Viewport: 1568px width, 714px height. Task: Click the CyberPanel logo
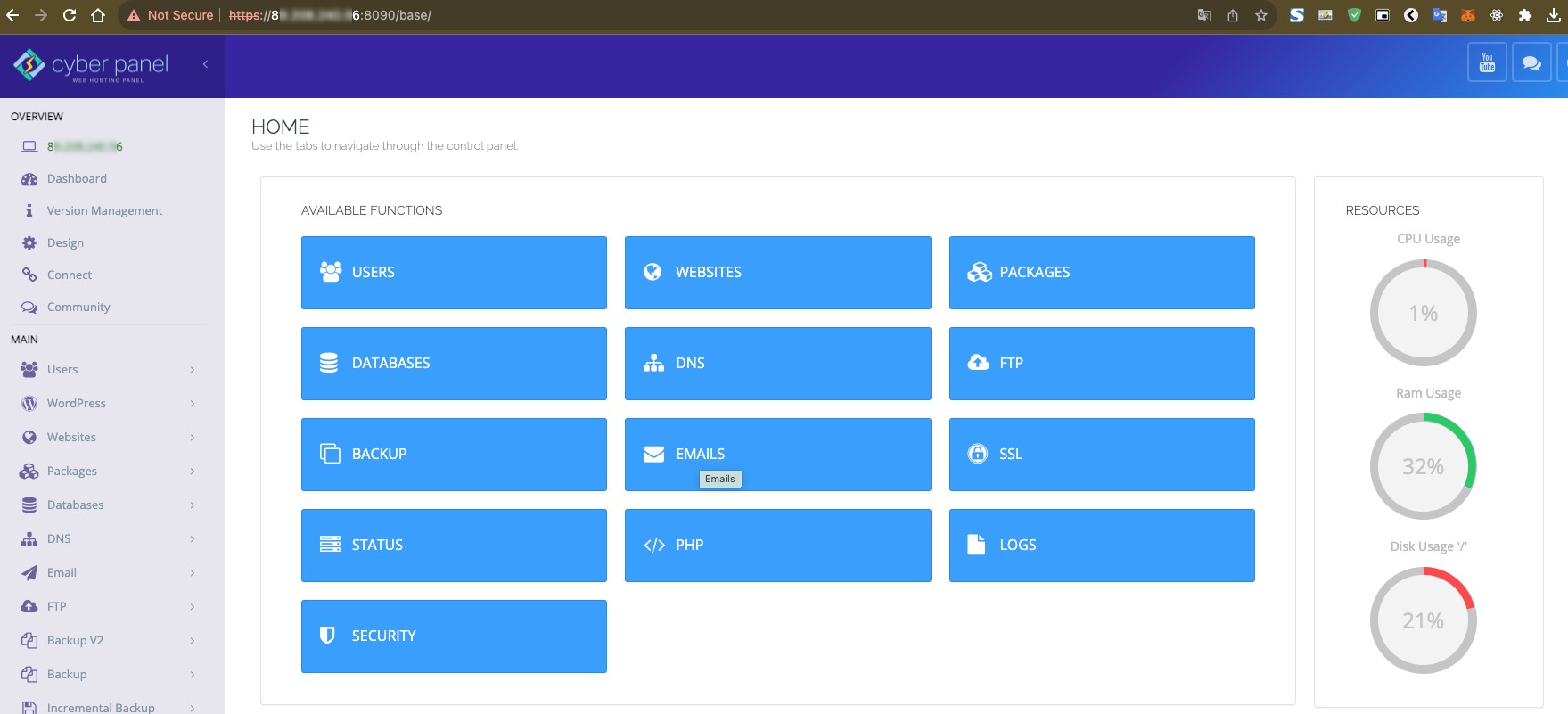[91, 65]
